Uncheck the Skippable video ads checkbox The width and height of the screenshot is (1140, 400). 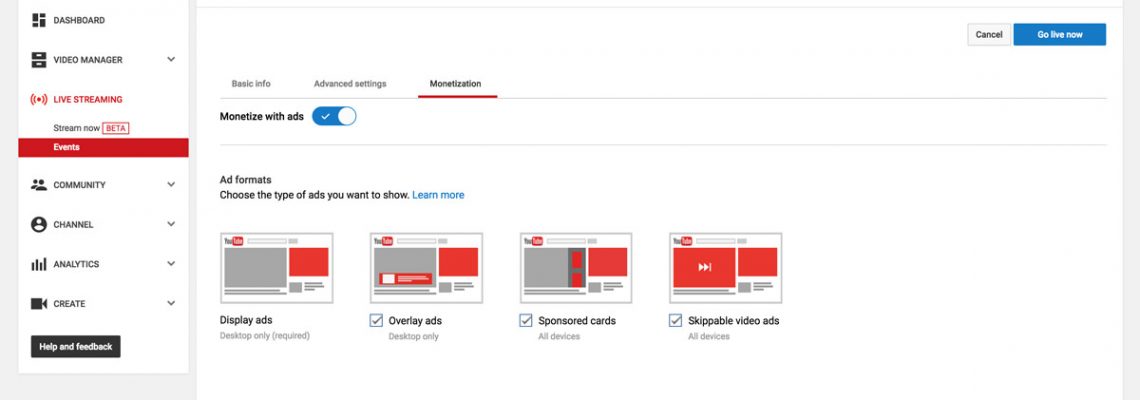(x=676, y=321)
